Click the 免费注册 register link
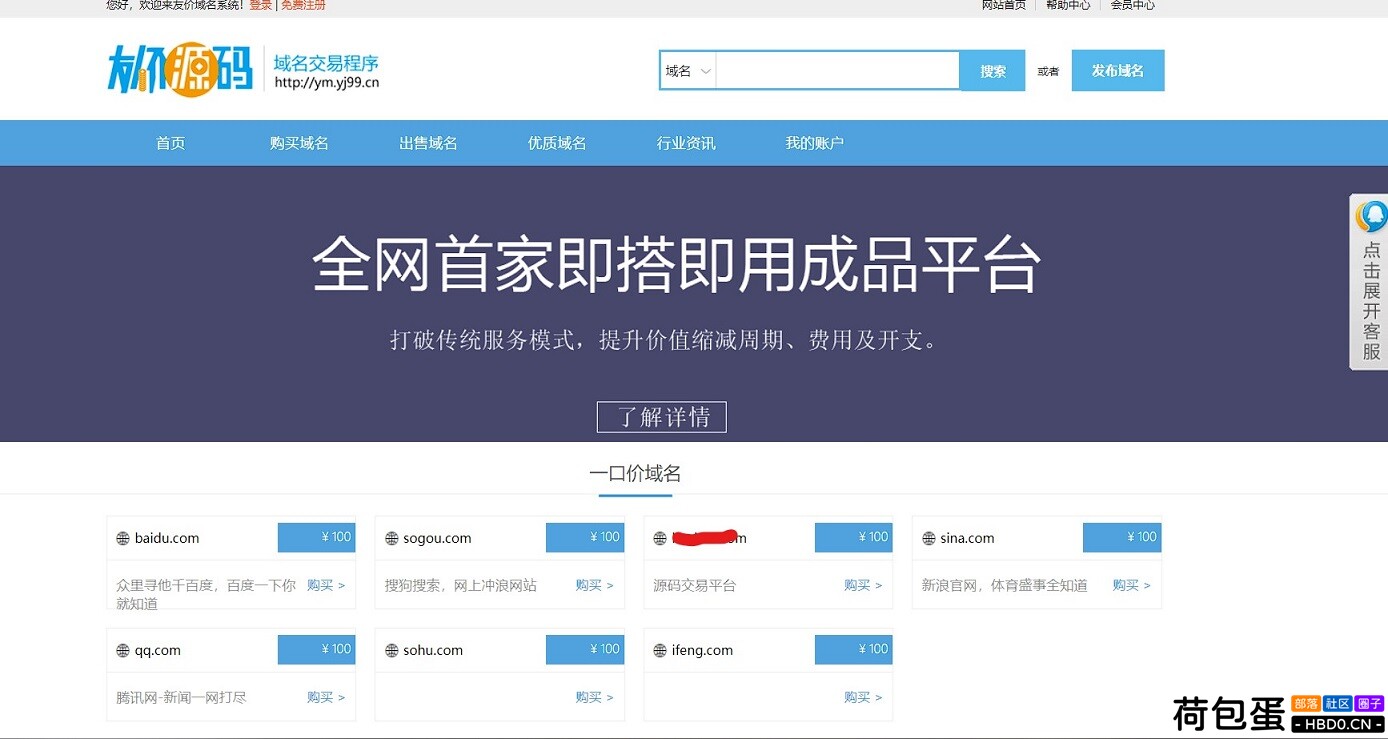1388x739 pixels. point(303,5)
